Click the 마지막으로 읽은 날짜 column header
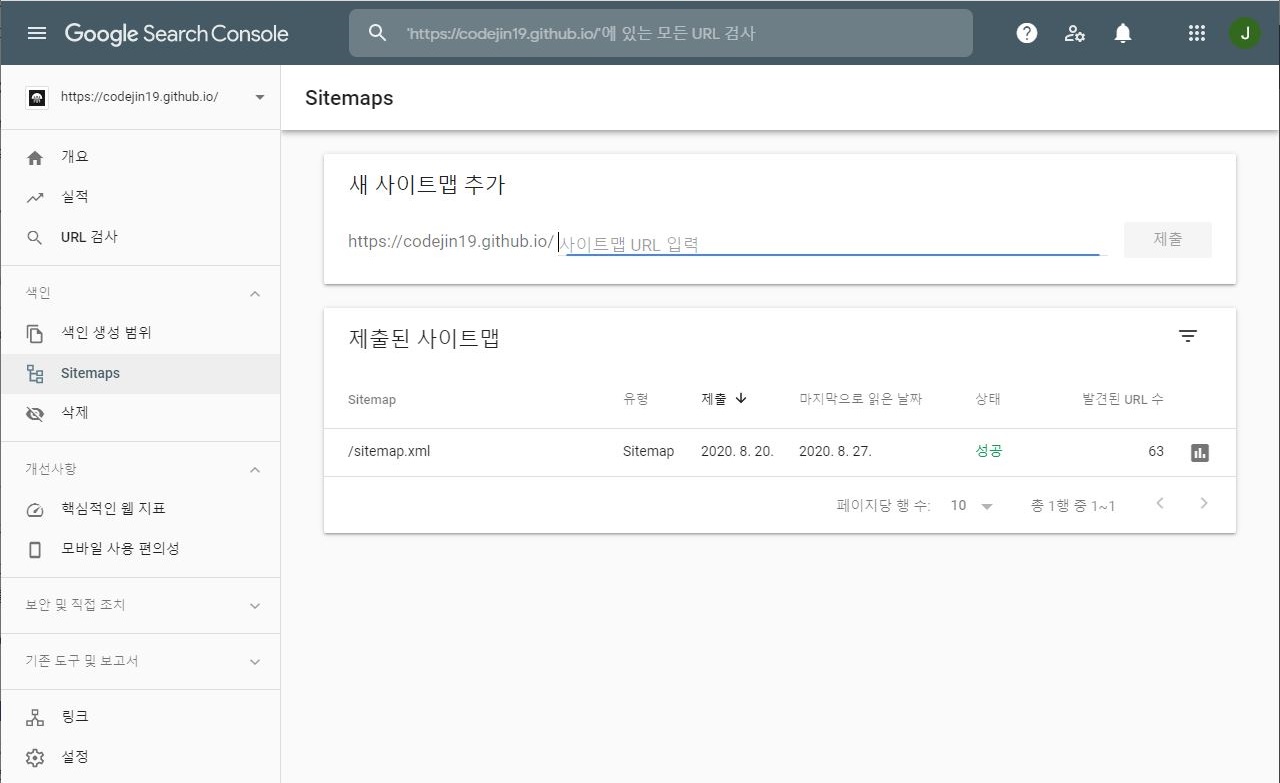The height and width of the screenshot is (783, 1280). [x=860, y=399]
